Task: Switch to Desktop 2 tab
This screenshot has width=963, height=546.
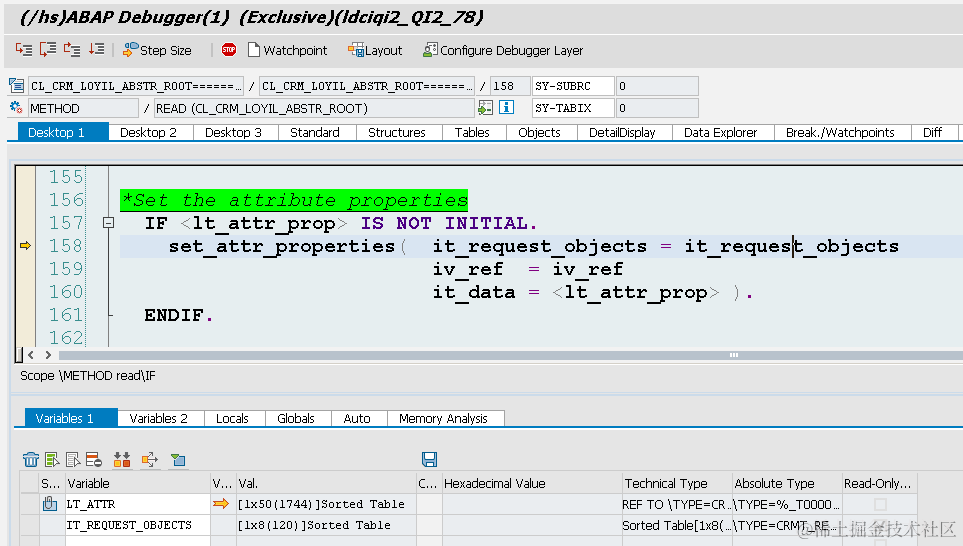Action: point(148,133)
